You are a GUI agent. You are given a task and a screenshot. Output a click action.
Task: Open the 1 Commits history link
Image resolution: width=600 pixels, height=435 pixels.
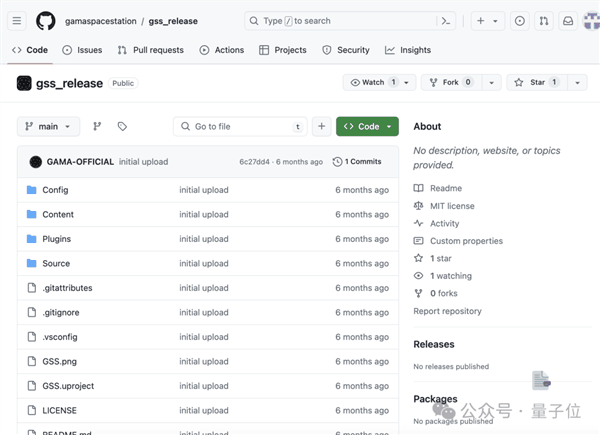pos(357,162)
